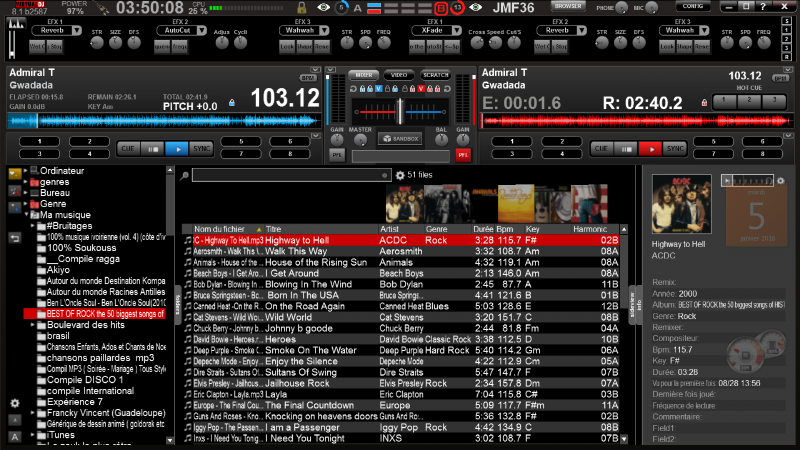Expand the iTunes folder node

(33, 435)
